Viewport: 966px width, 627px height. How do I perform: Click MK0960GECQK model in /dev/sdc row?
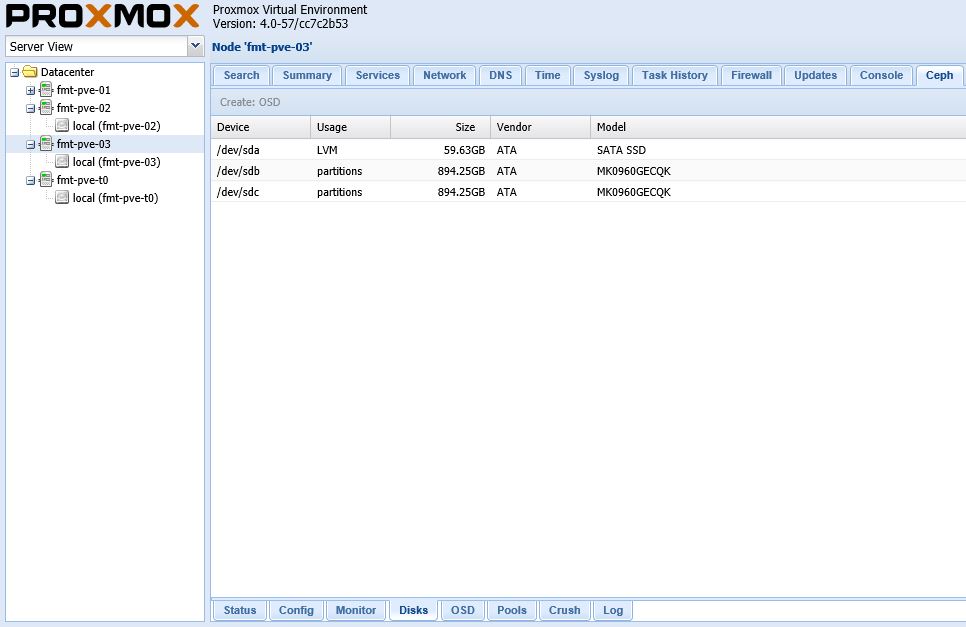633,192
